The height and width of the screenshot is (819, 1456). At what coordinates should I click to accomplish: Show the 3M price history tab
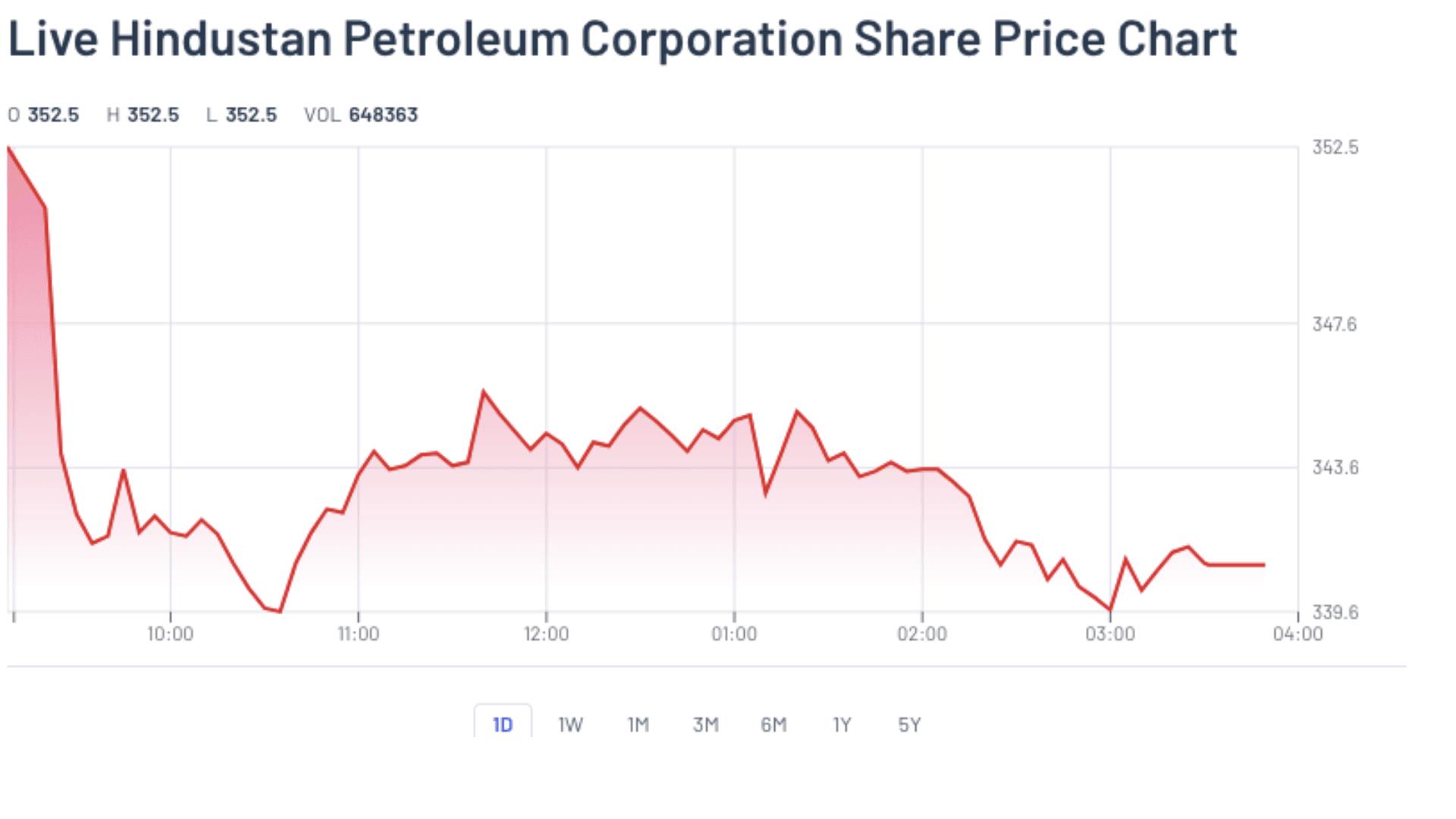tap(705, 725)
